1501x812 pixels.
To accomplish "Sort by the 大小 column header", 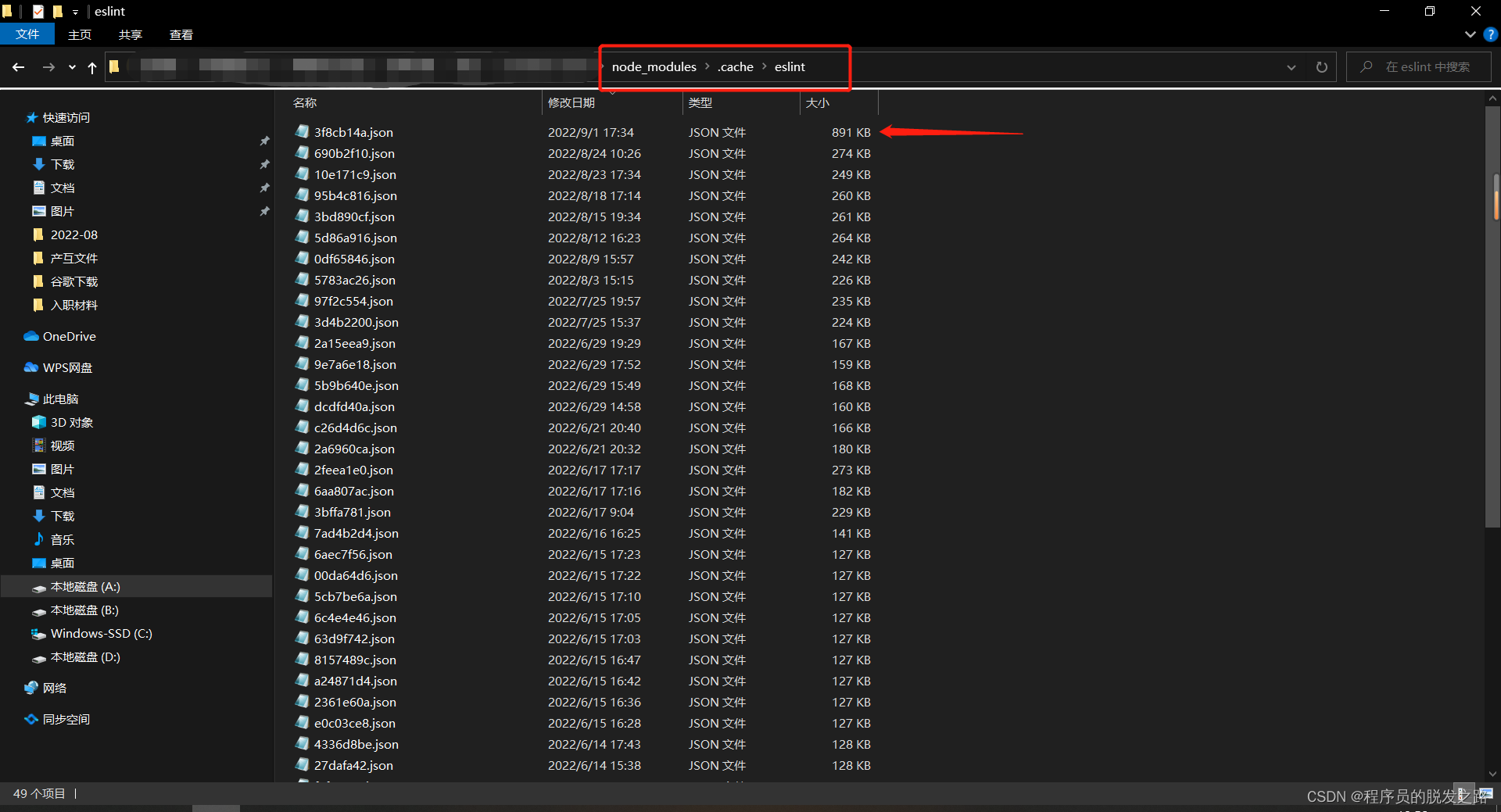I will click(839, 102).
